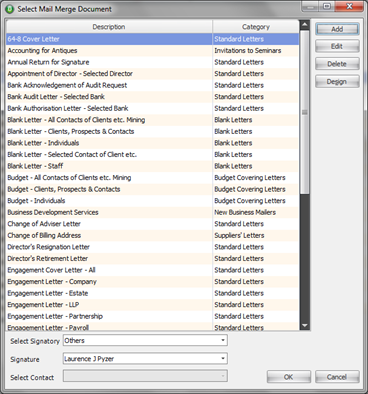Dismiss dialog with Cancel button
The image size is (368, 394).
click(337, 377)
